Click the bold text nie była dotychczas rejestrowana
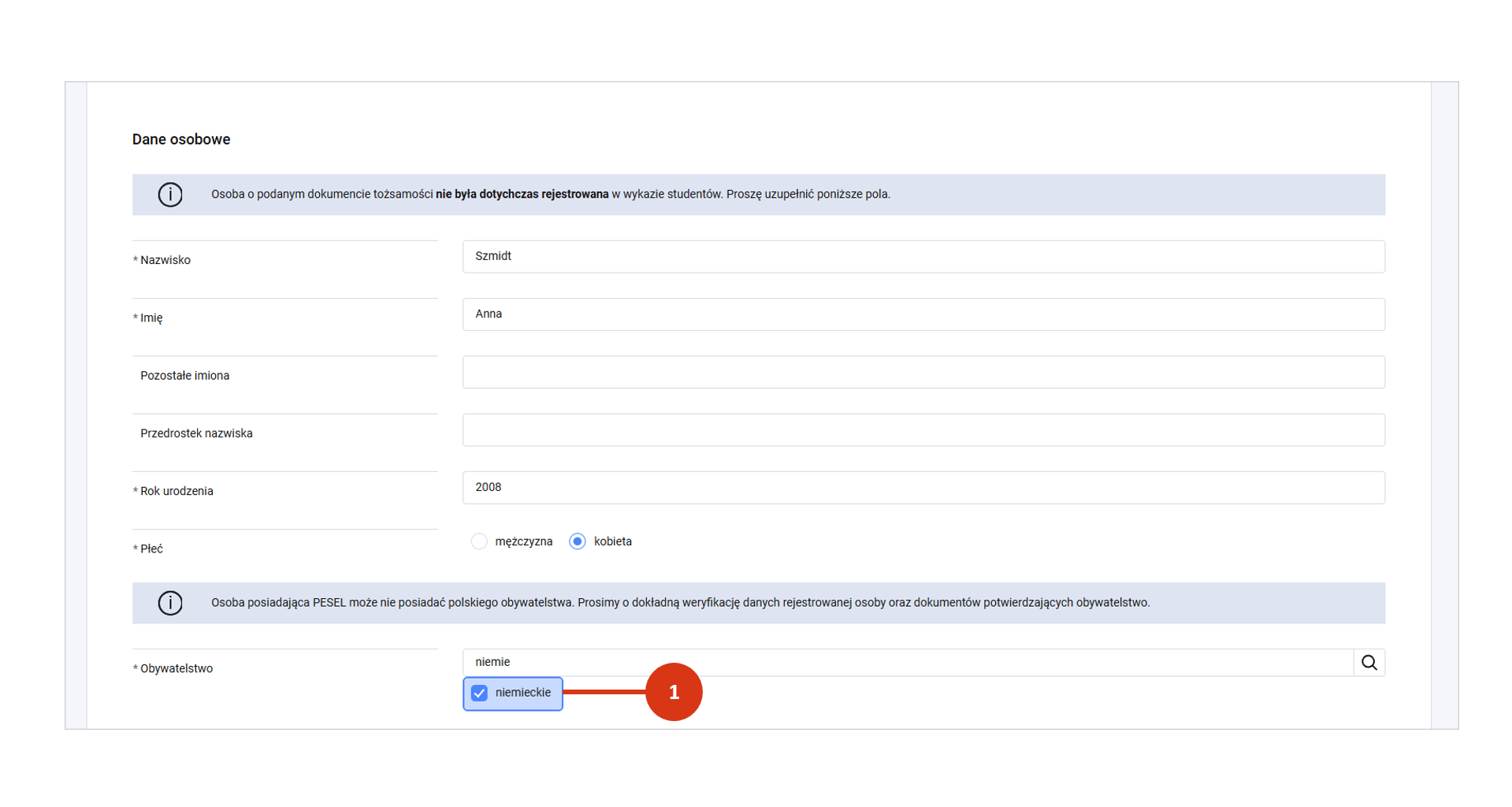1512x807 pixels. 522,194
